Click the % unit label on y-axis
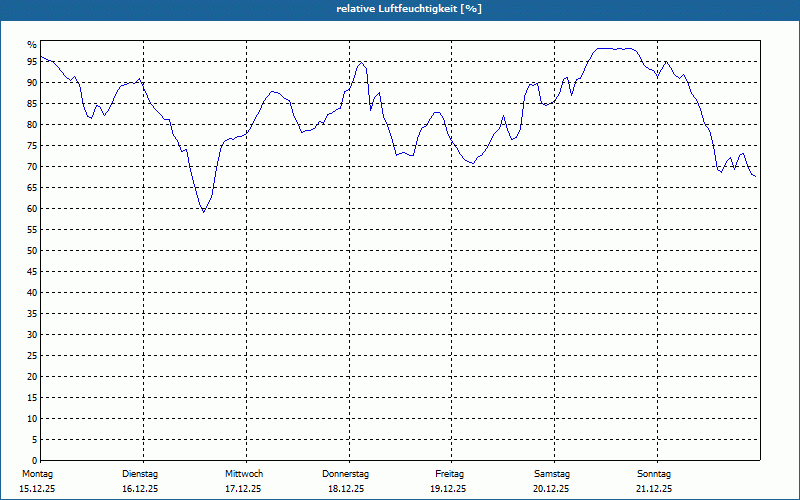Image resolution: width=800 pixels, height=500 pixels. [x=32, y=45]
